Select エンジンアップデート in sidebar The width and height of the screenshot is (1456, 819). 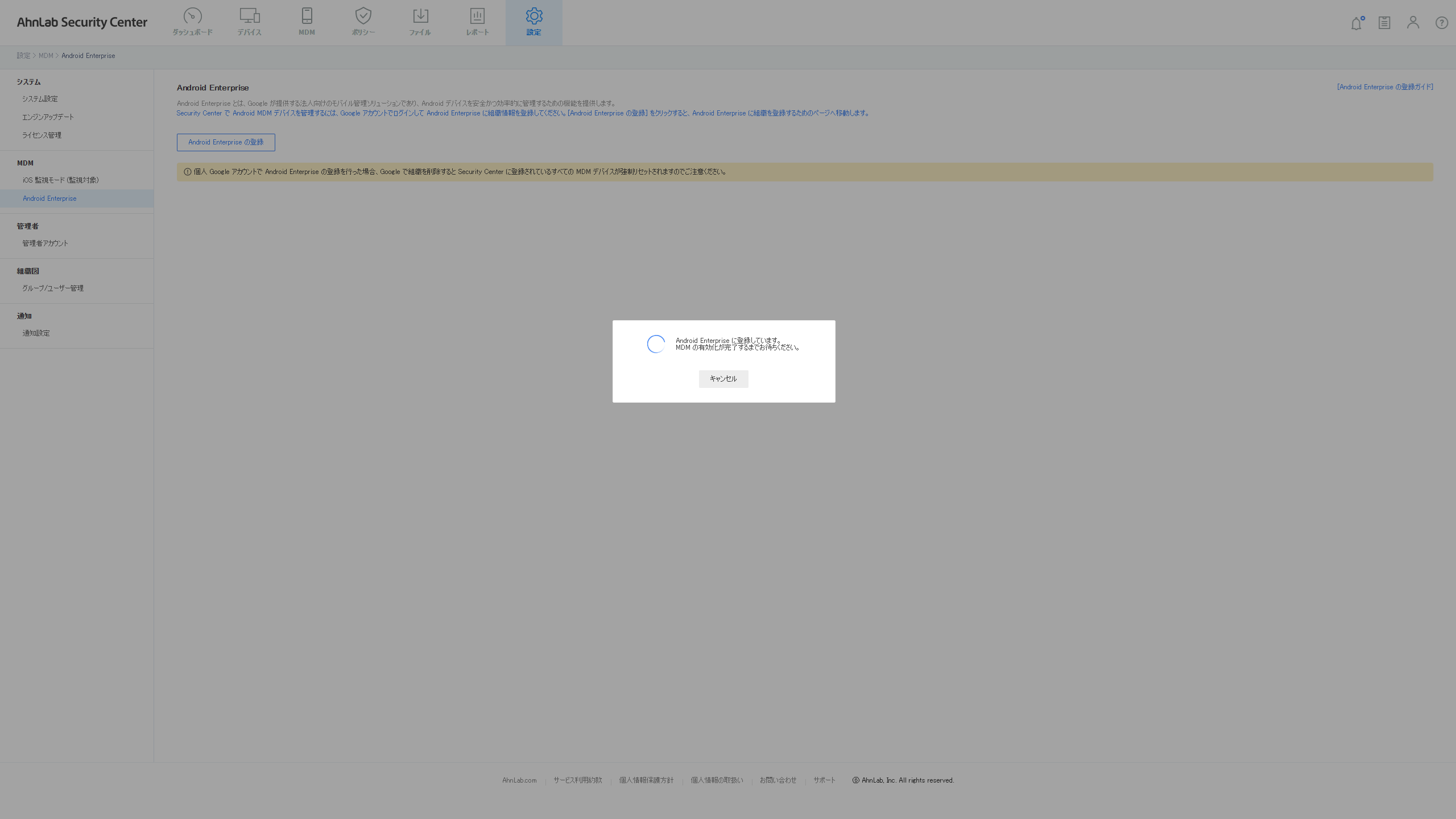click(48, 117)
